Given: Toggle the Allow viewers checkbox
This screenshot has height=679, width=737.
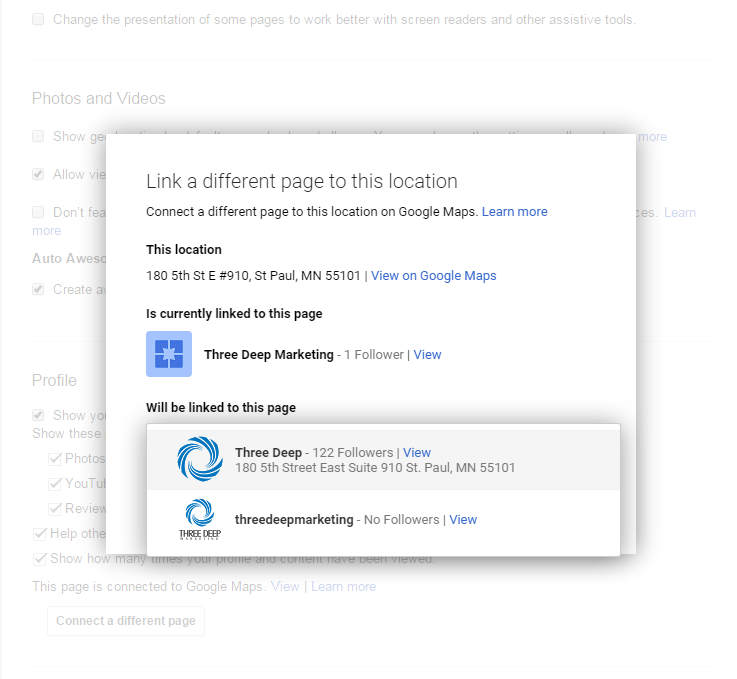Looking at the screenshot, I should coord(38,174).
